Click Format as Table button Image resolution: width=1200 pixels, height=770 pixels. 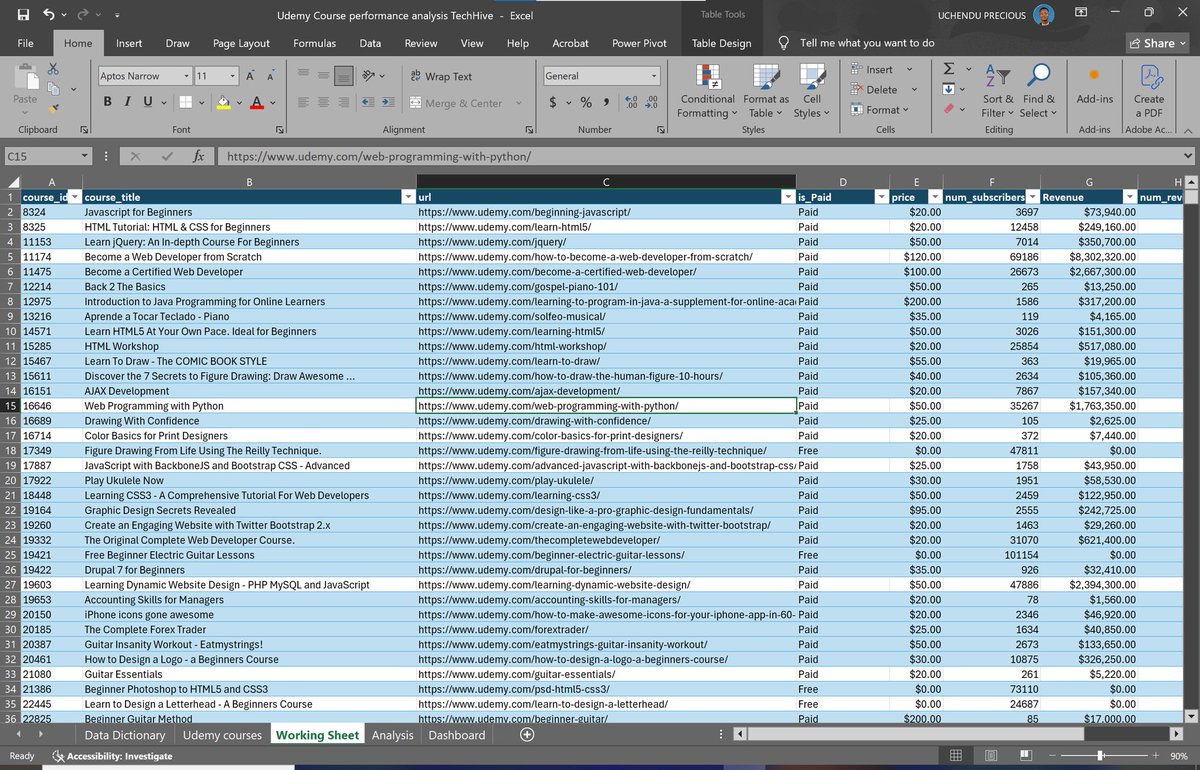[x=766, y=91]
